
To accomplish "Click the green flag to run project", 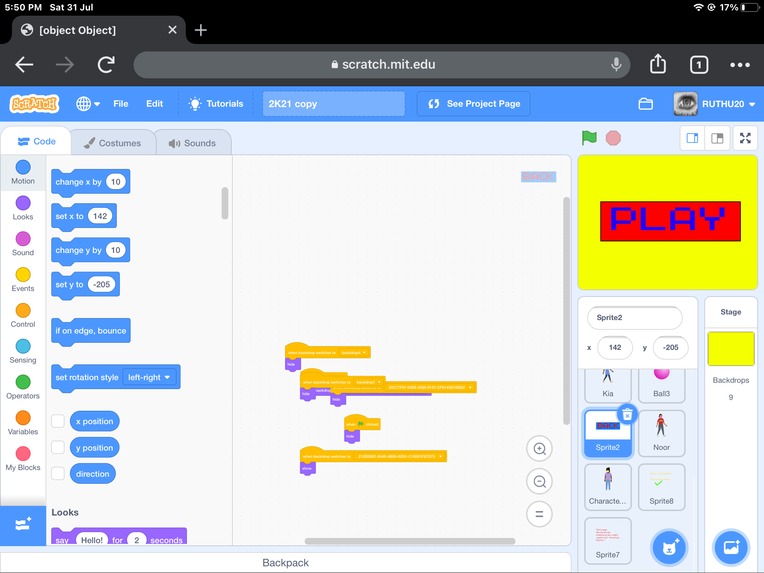I will [x=589, y=138].
